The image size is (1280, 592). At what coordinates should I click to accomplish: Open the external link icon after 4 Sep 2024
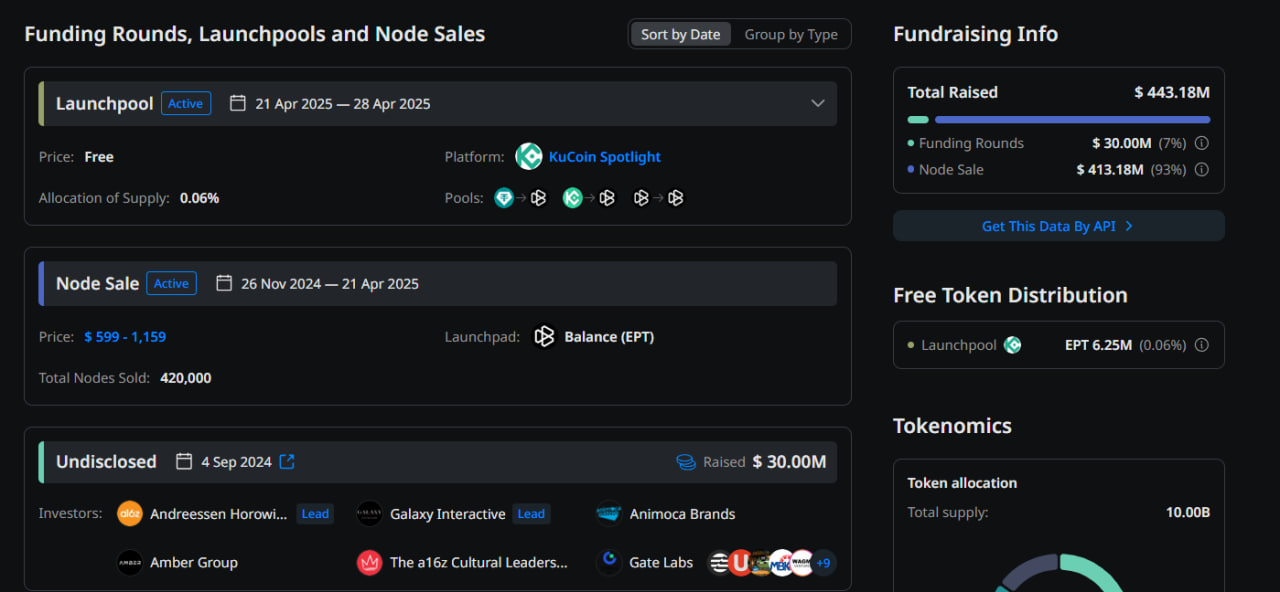pyautogui.click(x=287, y=461)
